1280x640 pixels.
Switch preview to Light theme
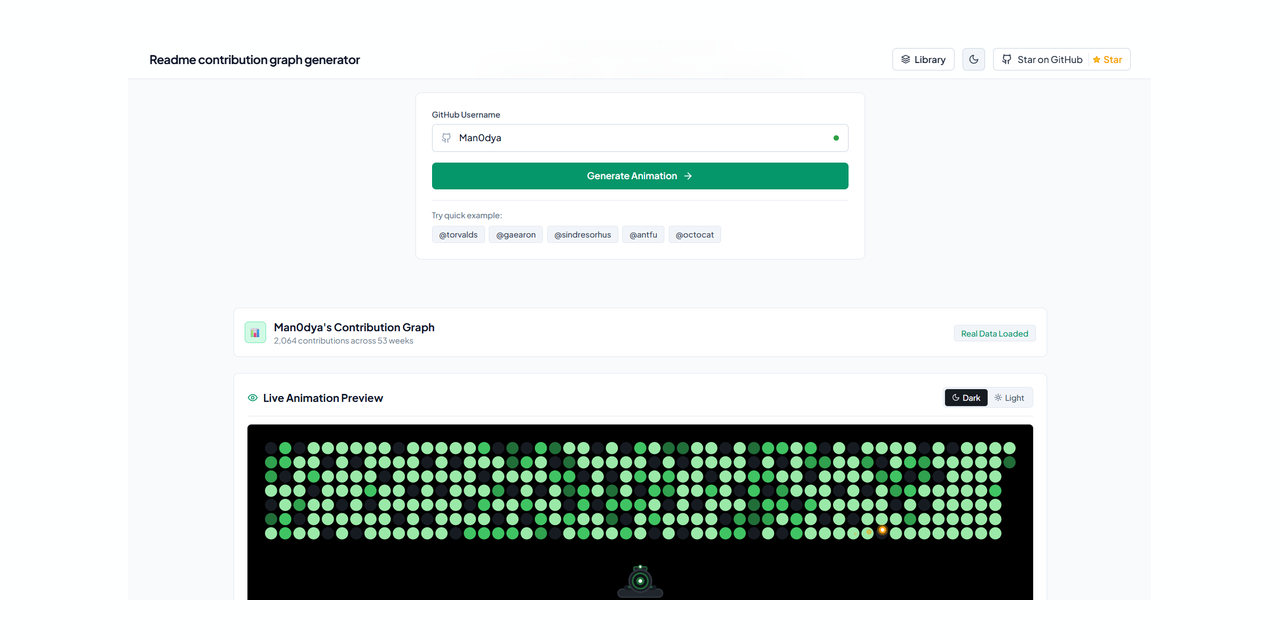tap(1010, 398)
